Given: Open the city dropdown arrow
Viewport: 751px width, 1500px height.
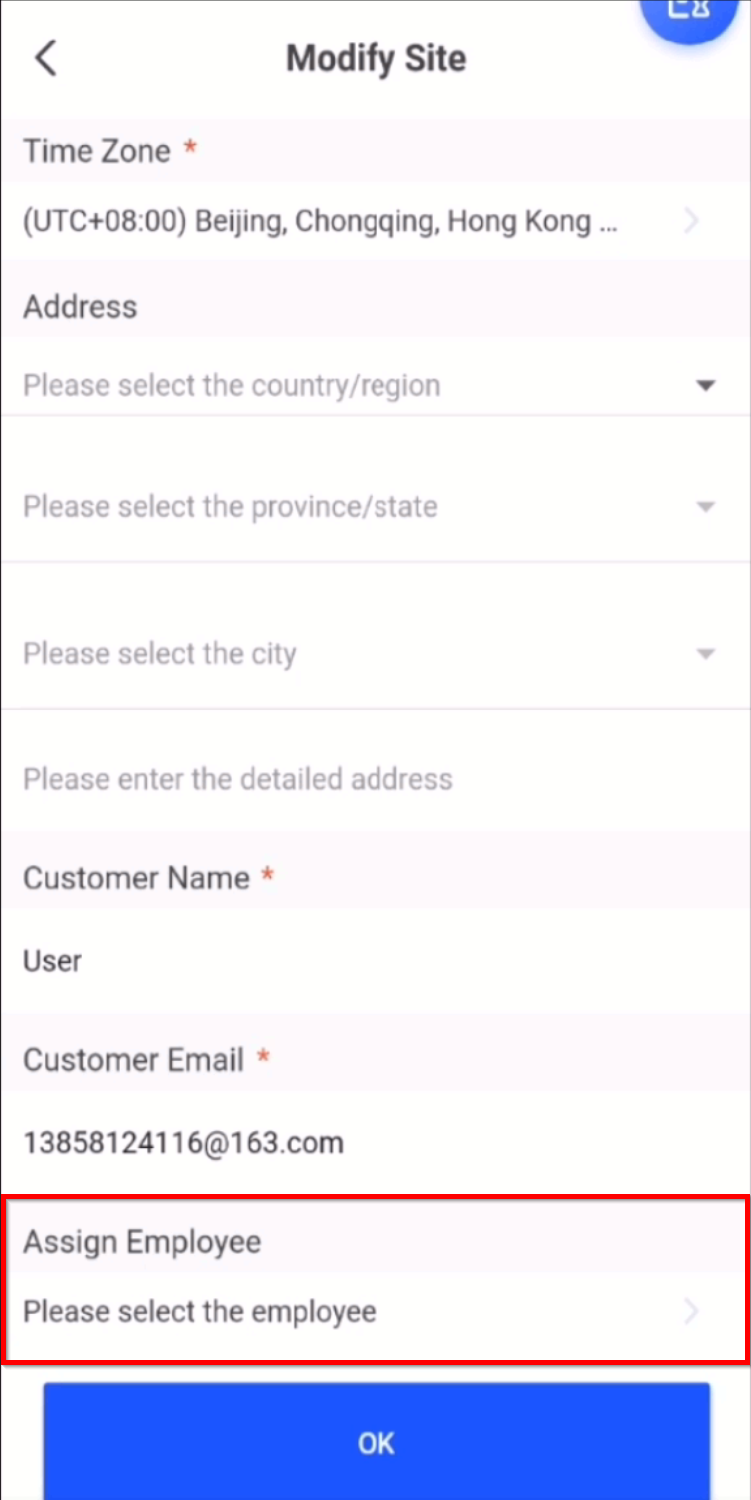Looking at the screenshot, I should tap(706, 654).
